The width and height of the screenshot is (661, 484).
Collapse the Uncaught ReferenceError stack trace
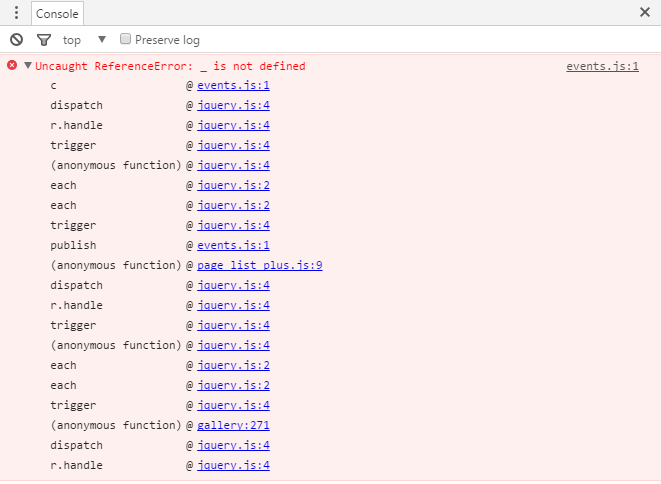tap(28, 65)
